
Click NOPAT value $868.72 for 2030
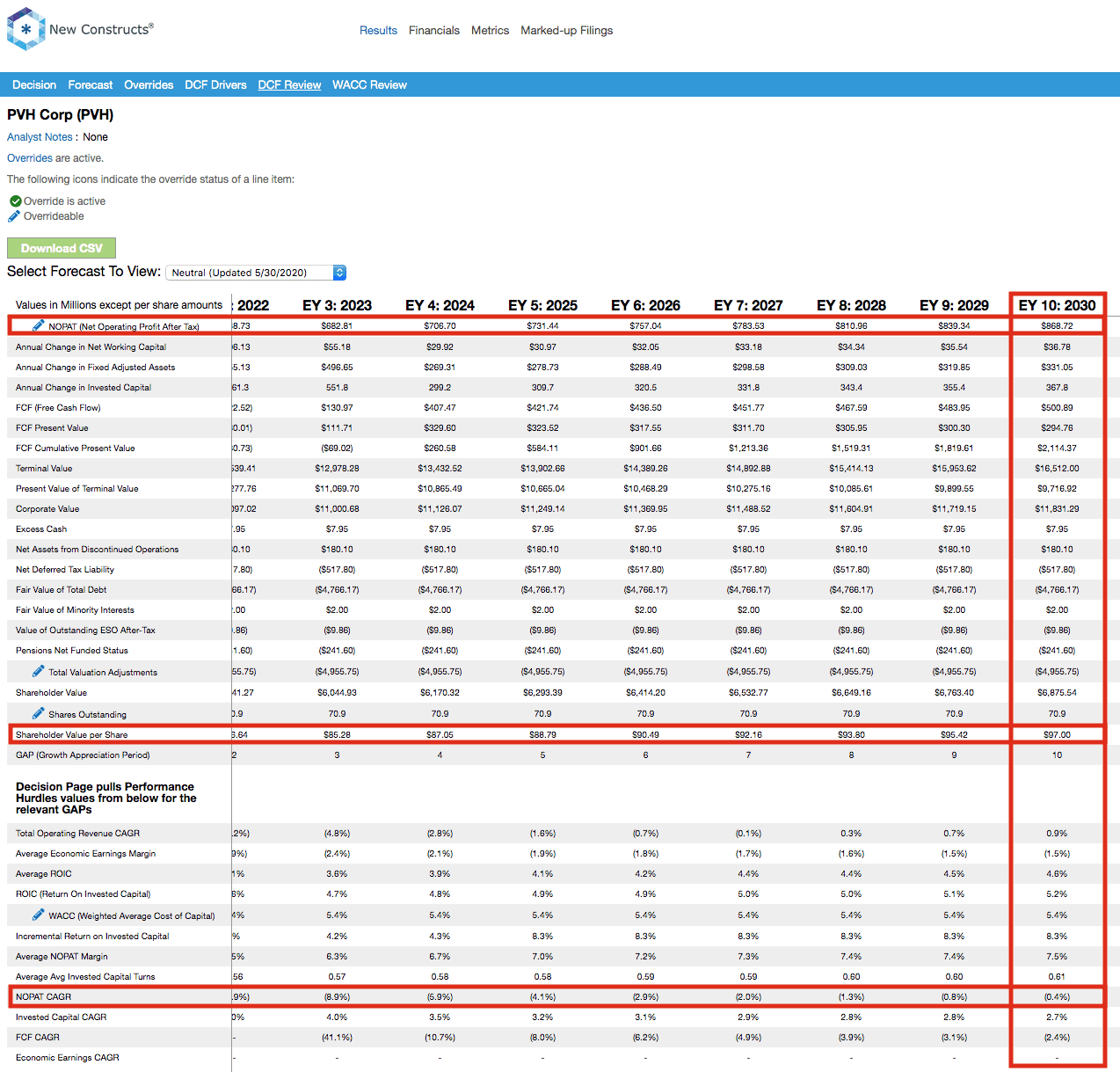click(1057, 325)
